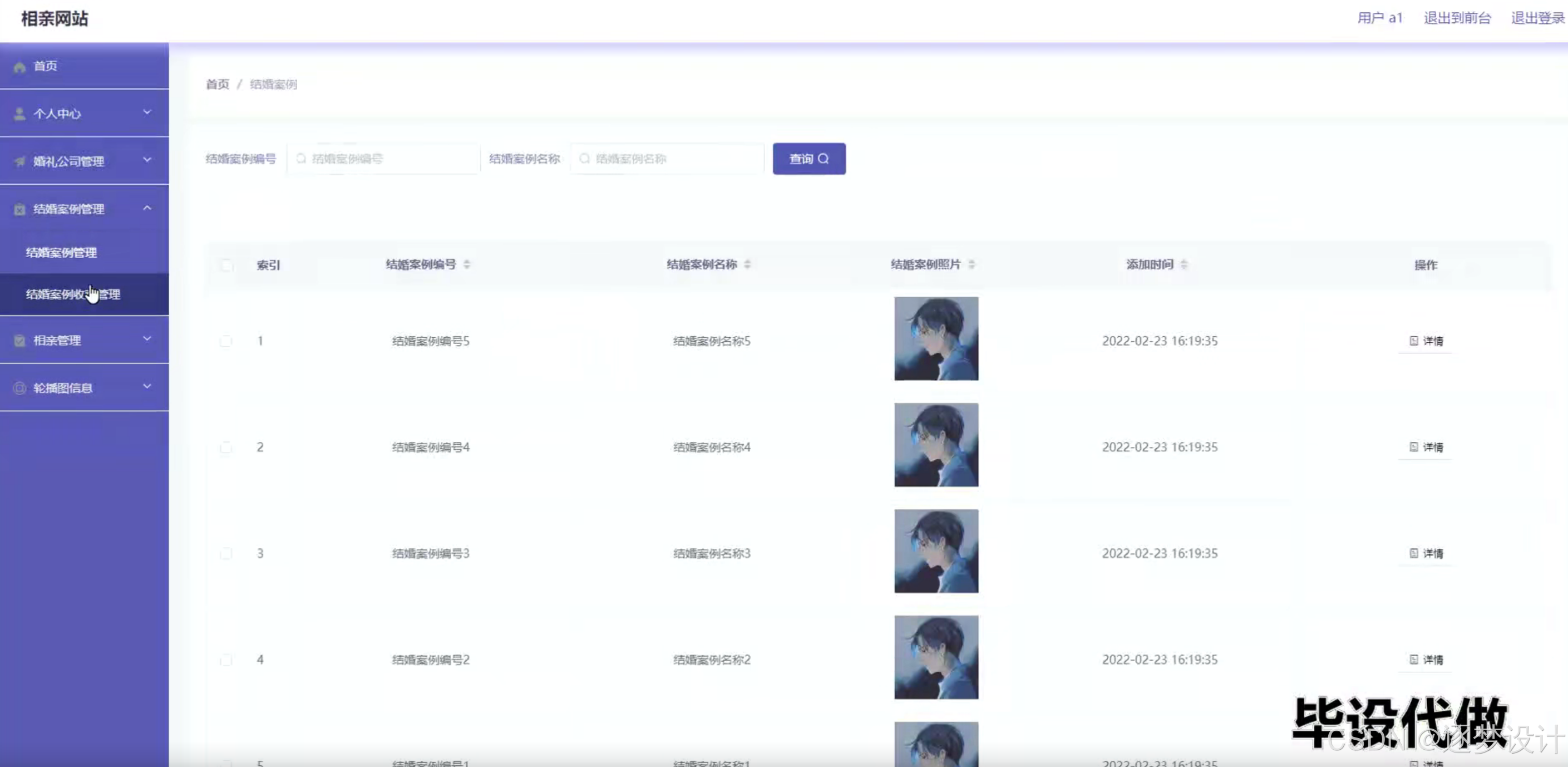Collapse the 结婚案例管理 menu chevron
The height and width of the screenshot is (767, 1568).
click(x=147, y=208)
